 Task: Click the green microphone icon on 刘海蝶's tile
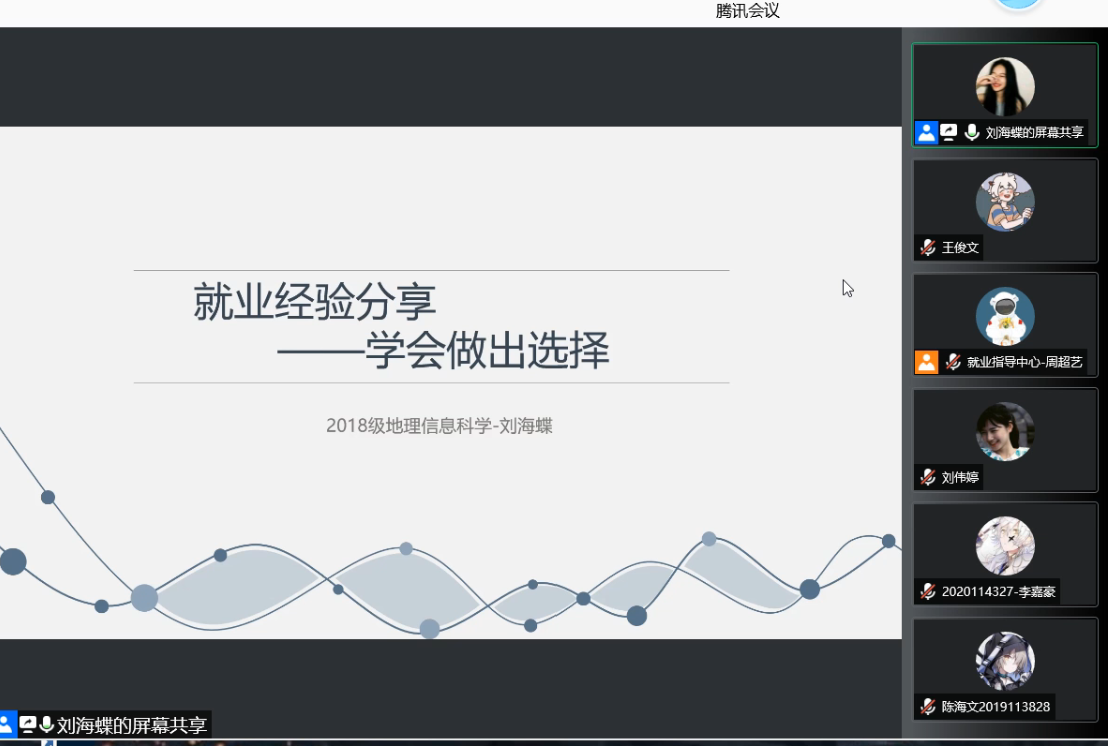coord(971,132)
